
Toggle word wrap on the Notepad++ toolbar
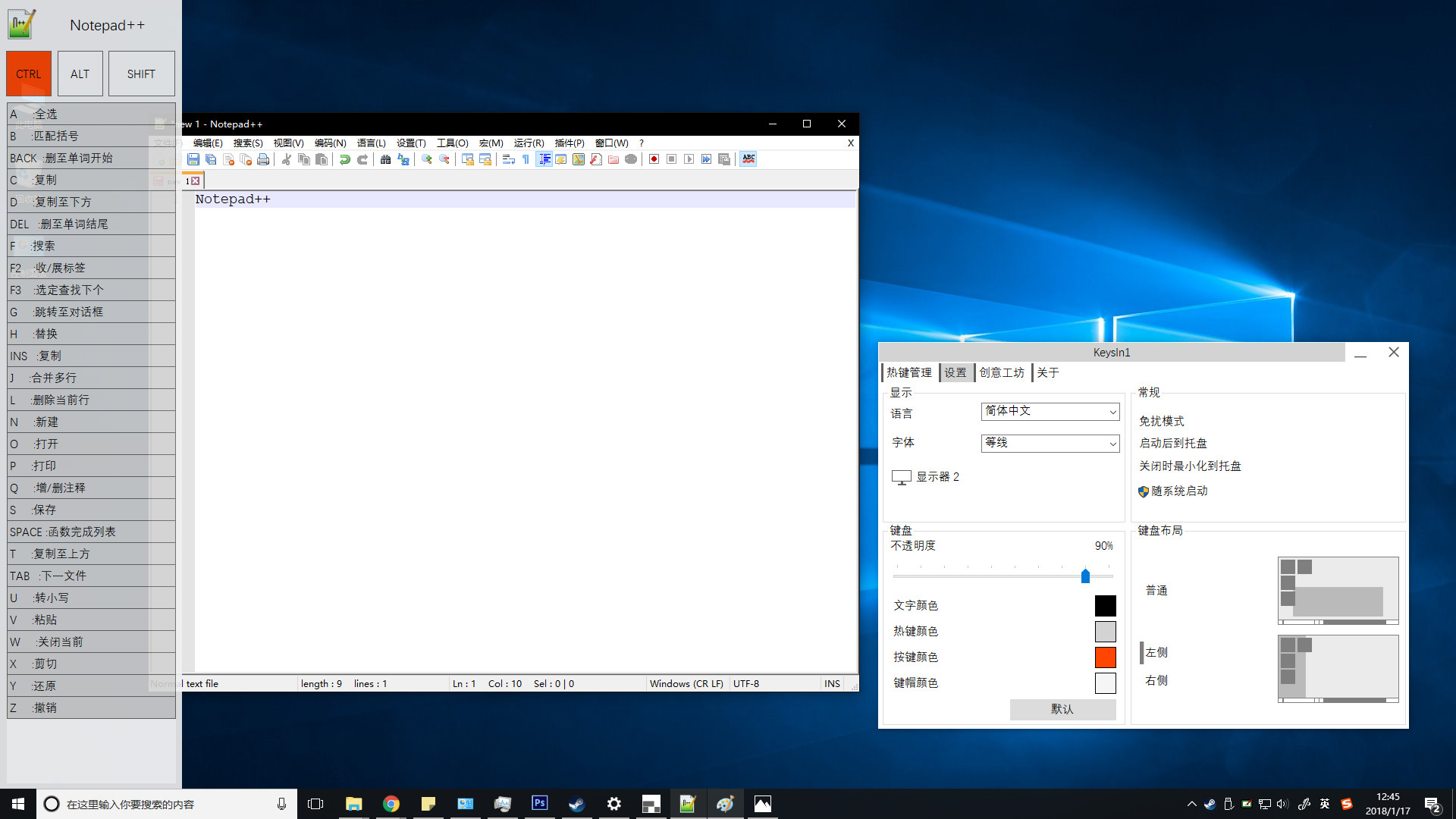click(509, 159)
